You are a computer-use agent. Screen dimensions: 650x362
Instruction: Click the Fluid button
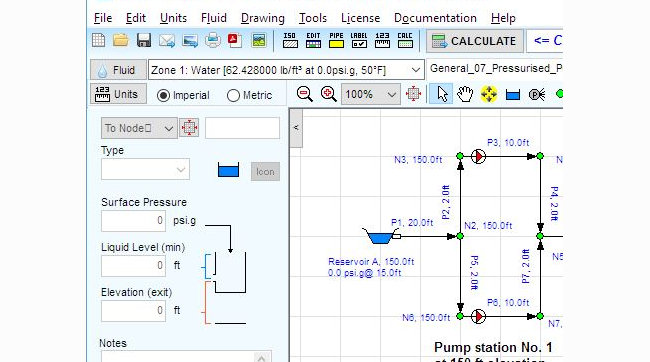pos(118,70)
